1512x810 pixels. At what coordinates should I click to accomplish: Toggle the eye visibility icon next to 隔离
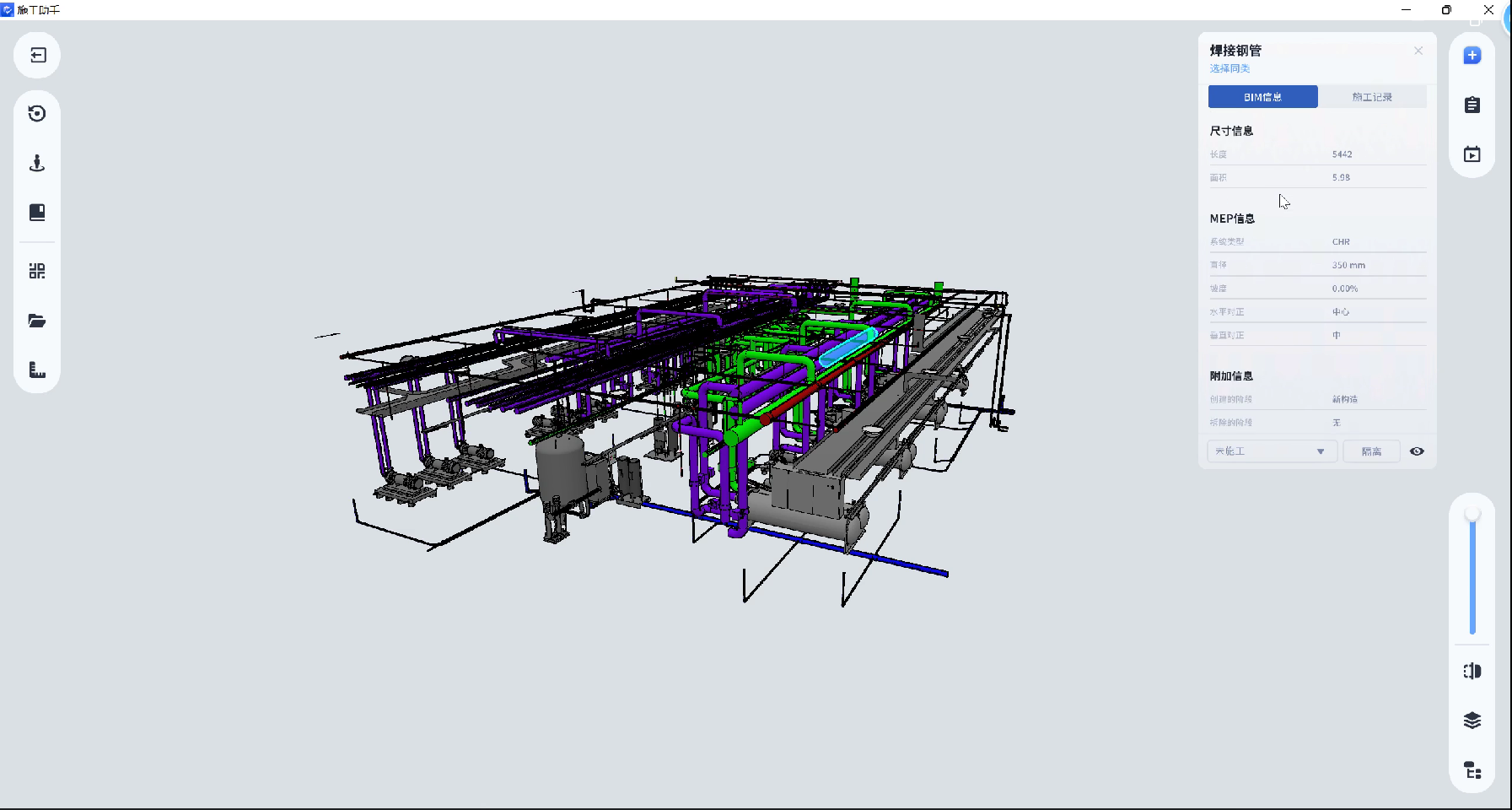click(x=1417, y=451)
